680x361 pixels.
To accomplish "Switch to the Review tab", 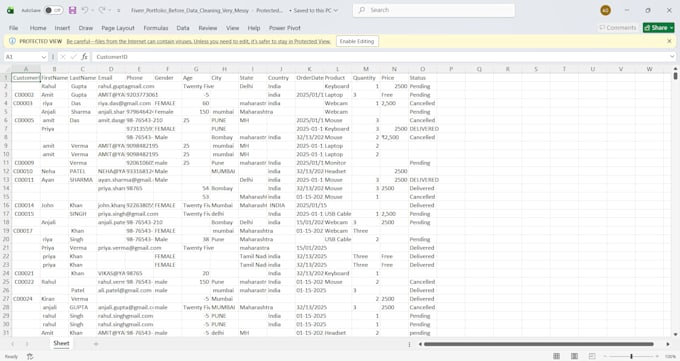I will coord(208,28).
